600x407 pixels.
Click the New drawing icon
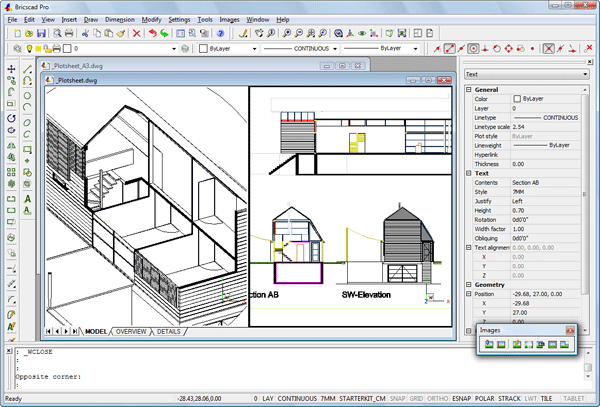pos(17,34)
